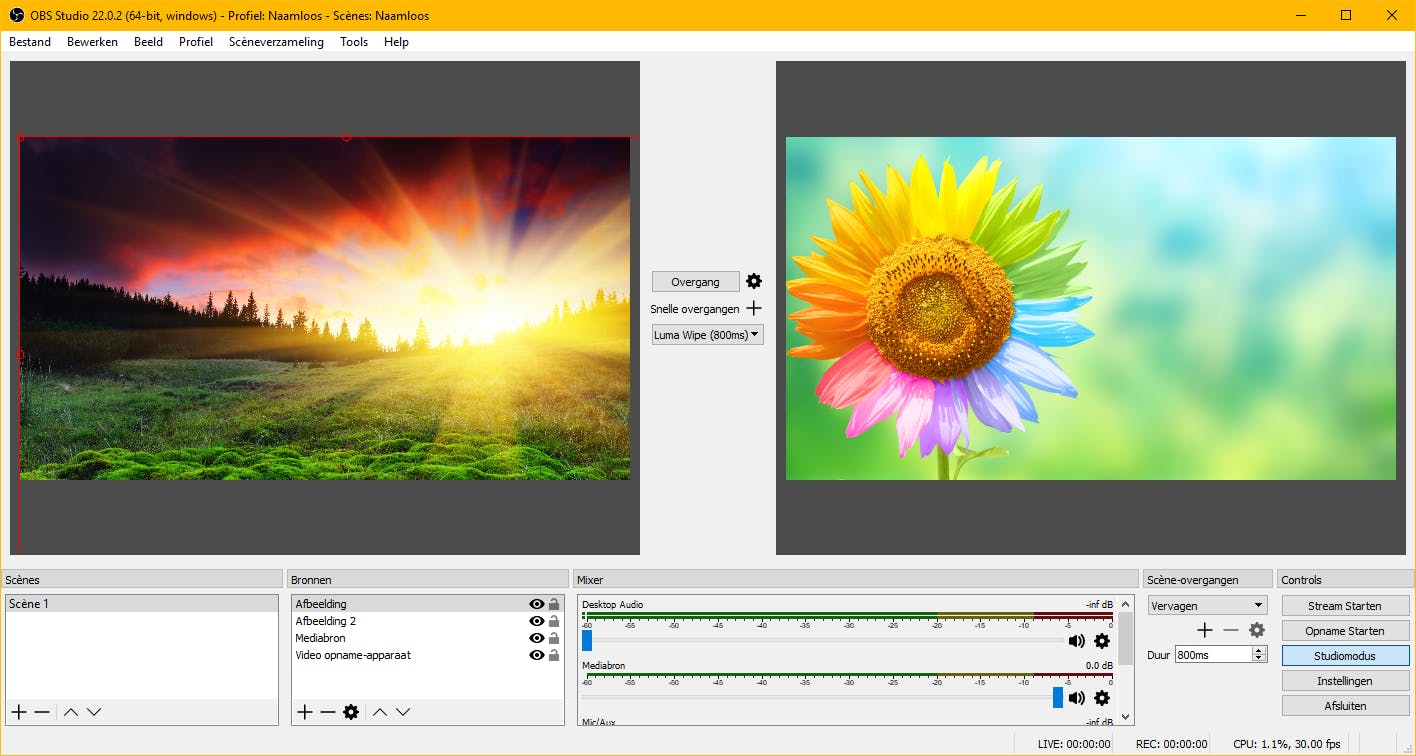The image size is (1416, 756).
Task: Add a quick transition with plus icon
Action: 754,309
